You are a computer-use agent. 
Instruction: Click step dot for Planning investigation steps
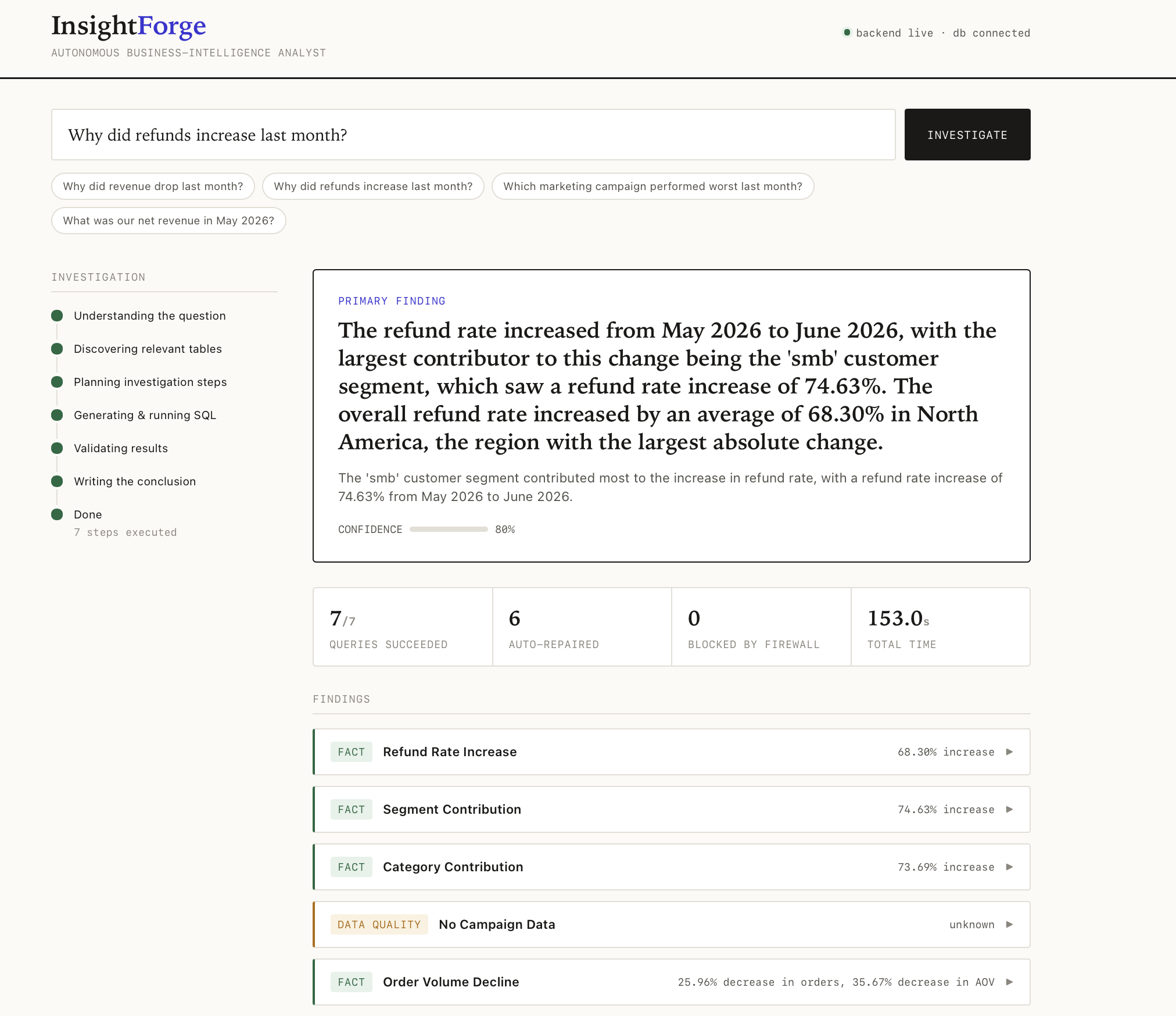click(x=57, y=382)
